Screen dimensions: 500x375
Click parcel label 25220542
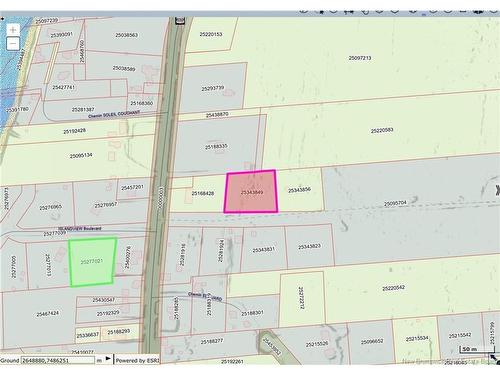coord(394,288)
